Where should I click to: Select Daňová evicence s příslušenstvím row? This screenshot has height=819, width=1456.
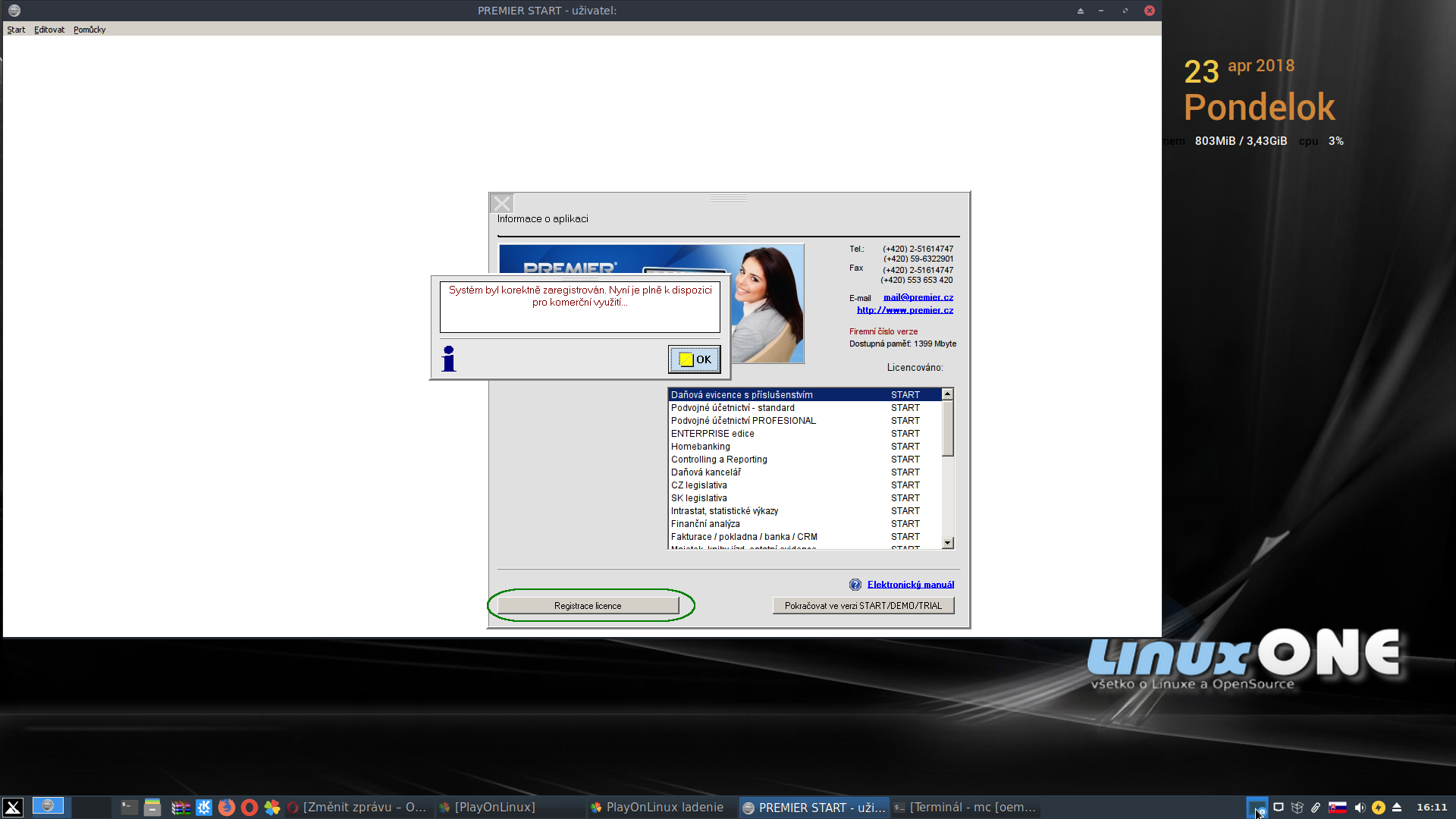(805, 395)
